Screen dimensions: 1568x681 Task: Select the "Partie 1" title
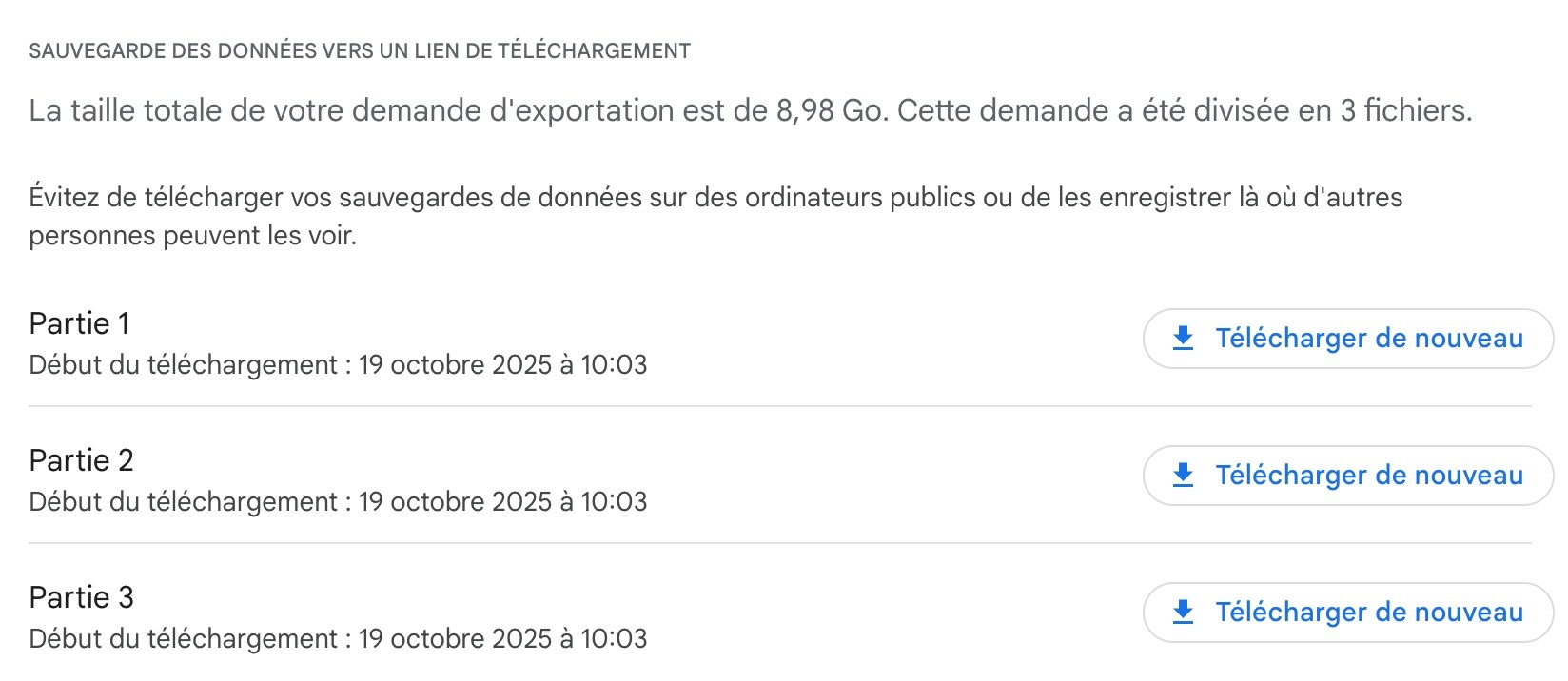pyautogui.click(x=79, y=324)
